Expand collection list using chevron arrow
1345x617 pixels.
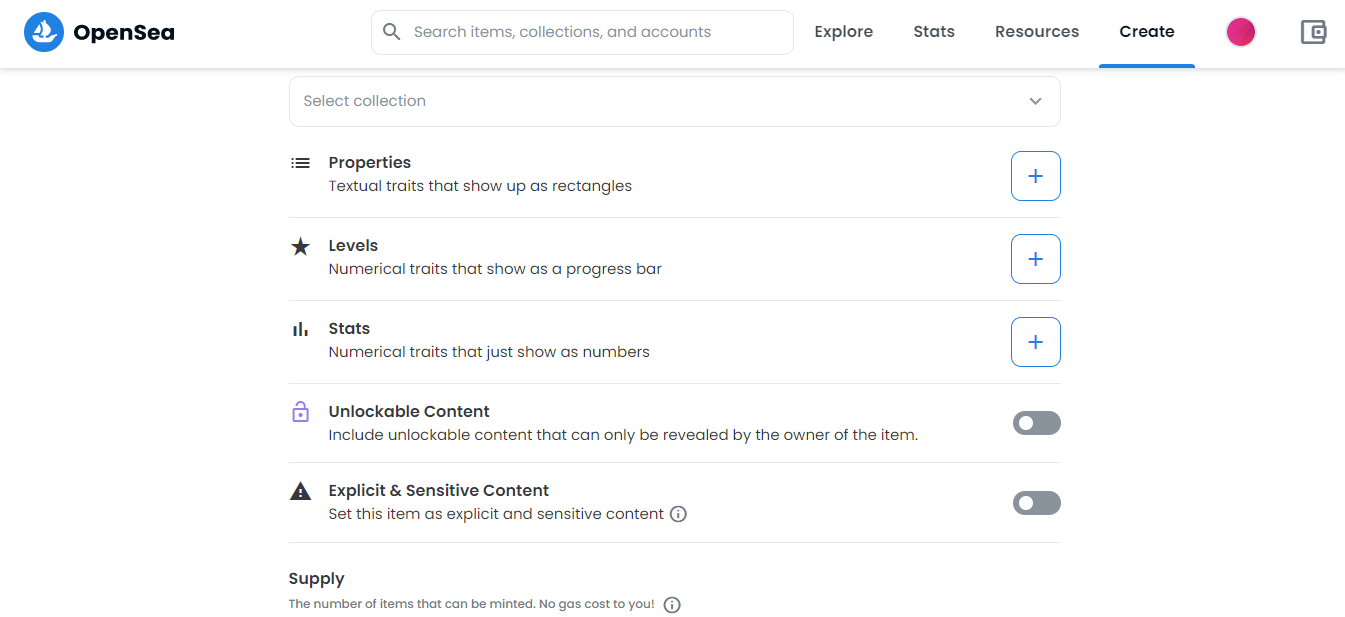(1035, 101)
